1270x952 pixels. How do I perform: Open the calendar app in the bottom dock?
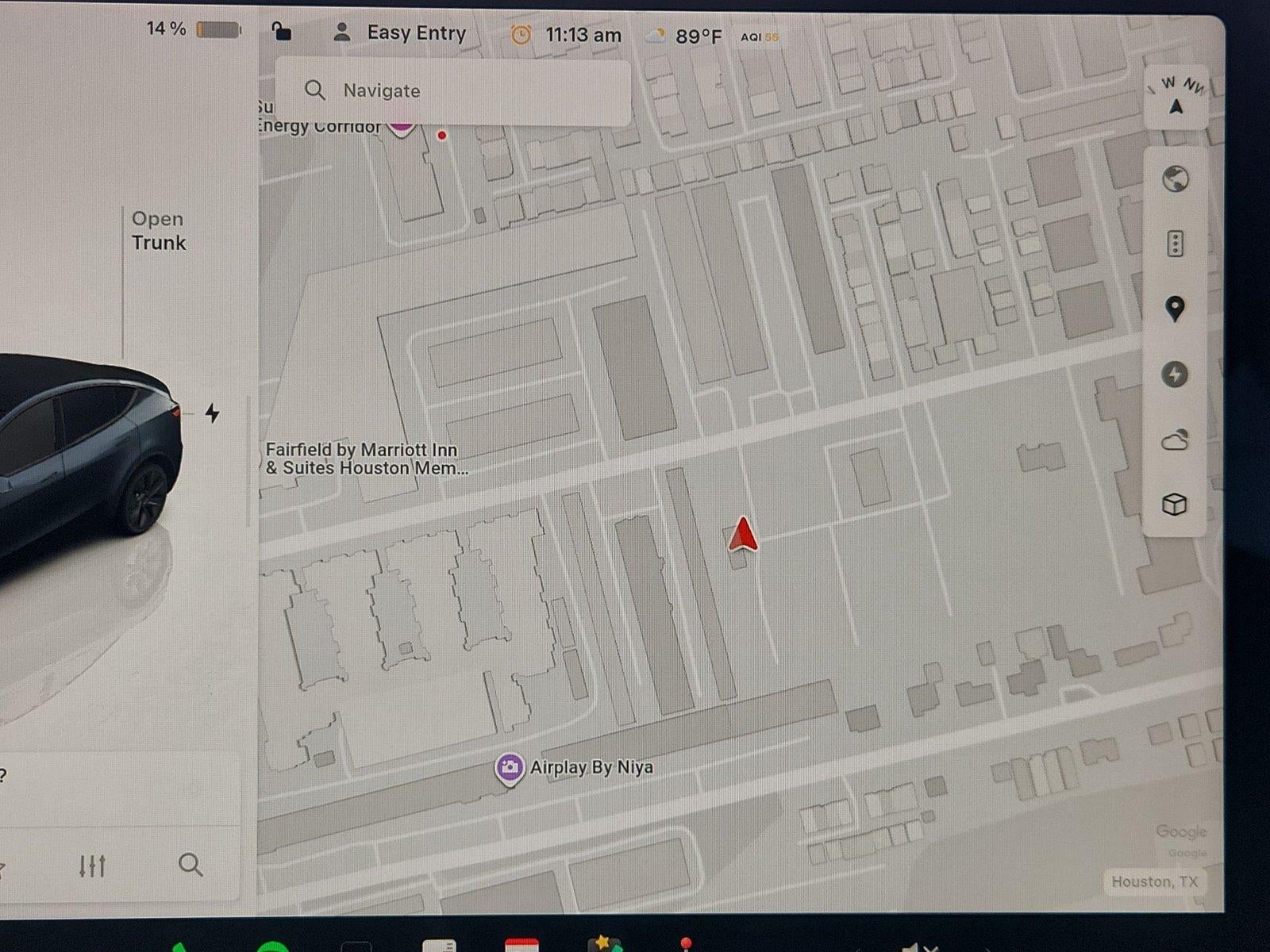[x=521, y=944]
